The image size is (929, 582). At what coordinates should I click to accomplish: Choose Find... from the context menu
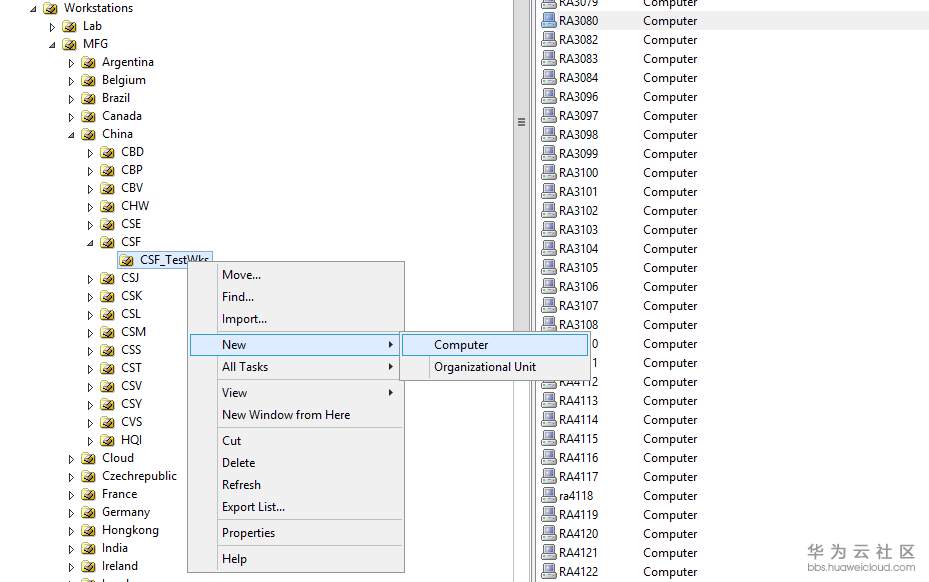click(296, 297)
